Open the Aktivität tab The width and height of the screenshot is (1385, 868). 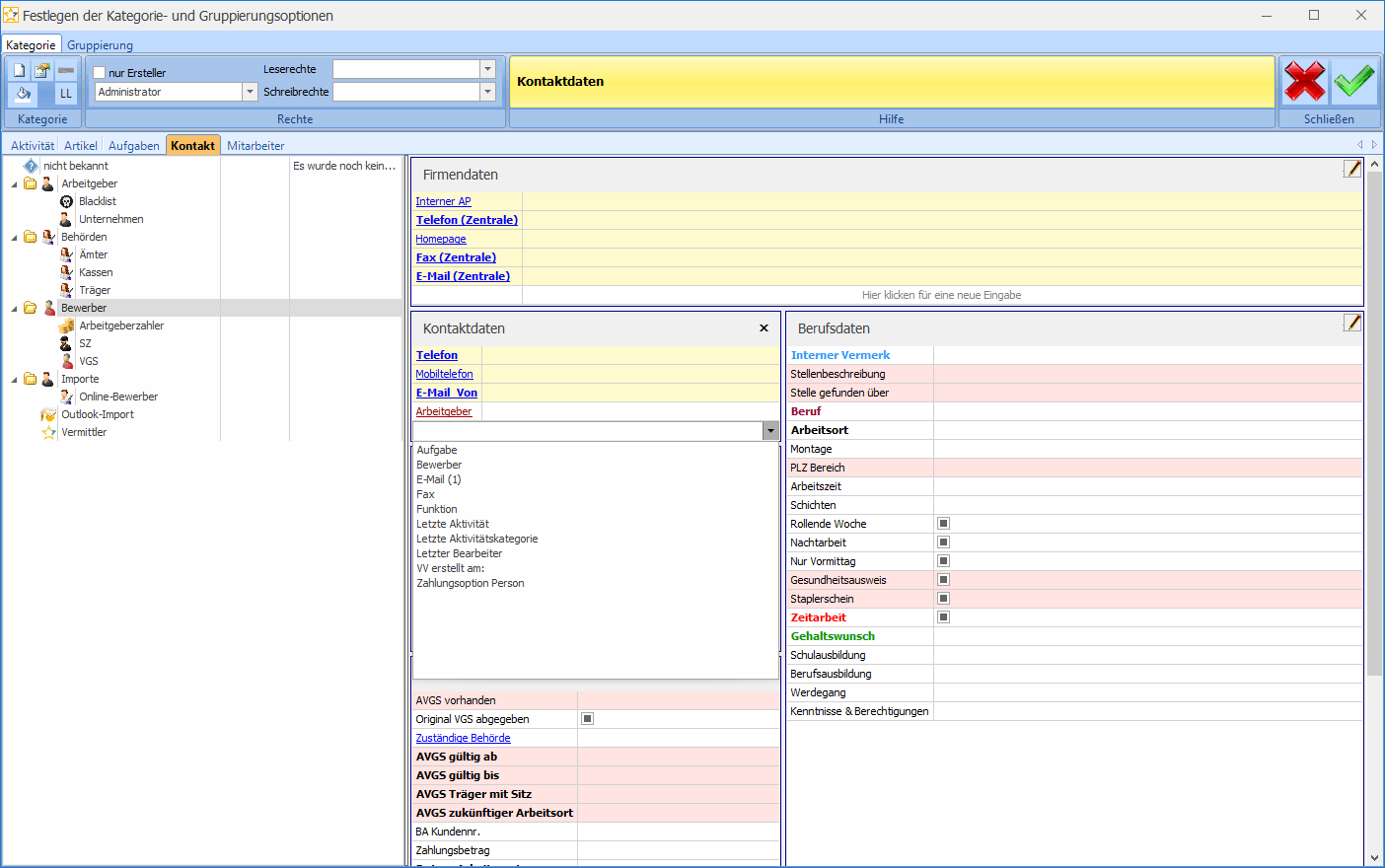pyautogui.click(x=33, y=146)
